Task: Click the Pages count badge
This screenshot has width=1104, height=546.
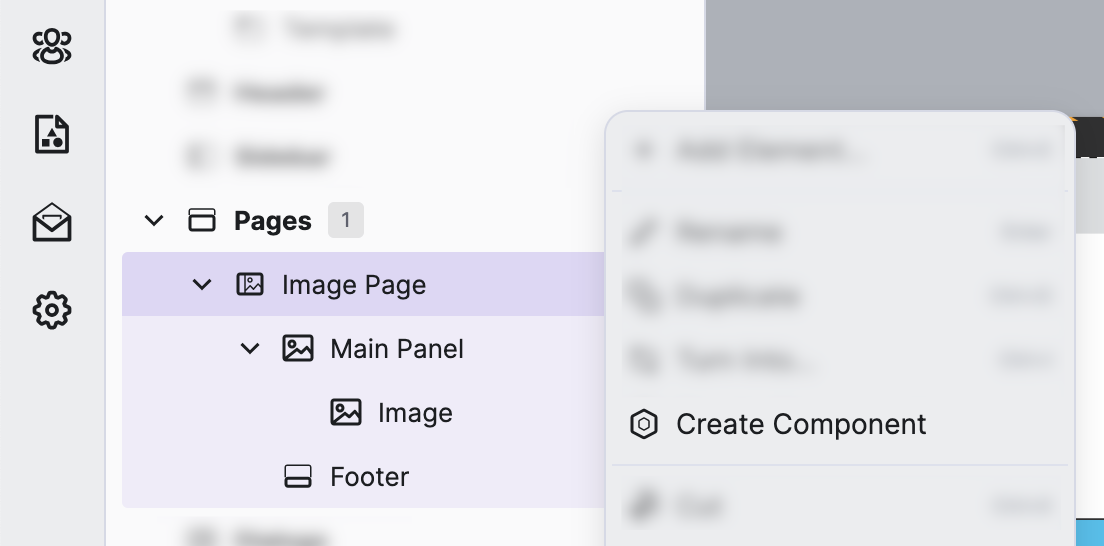Action: (x=346, y=221)
